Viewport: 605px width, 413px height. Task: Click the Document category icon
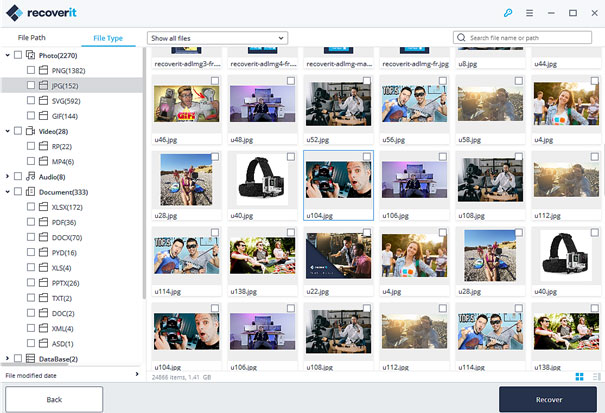(30, 191)
